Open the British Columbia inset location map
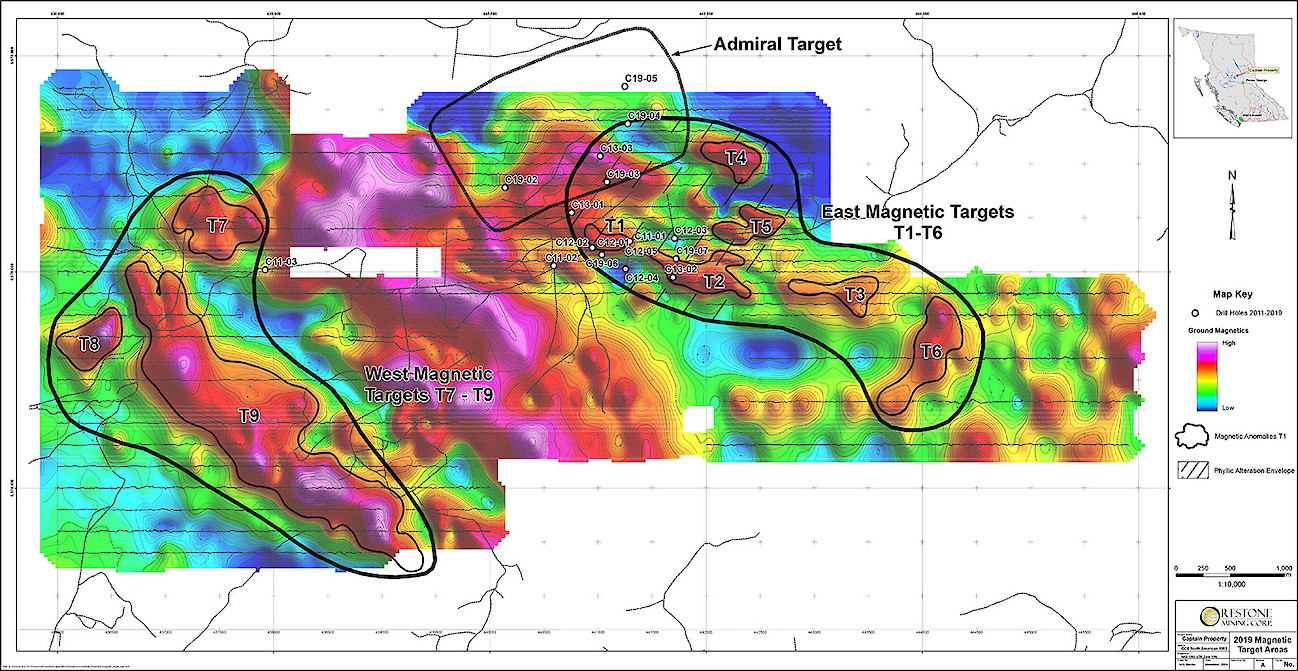This screenshot has height=671, width=1298. pos(1232,80)
